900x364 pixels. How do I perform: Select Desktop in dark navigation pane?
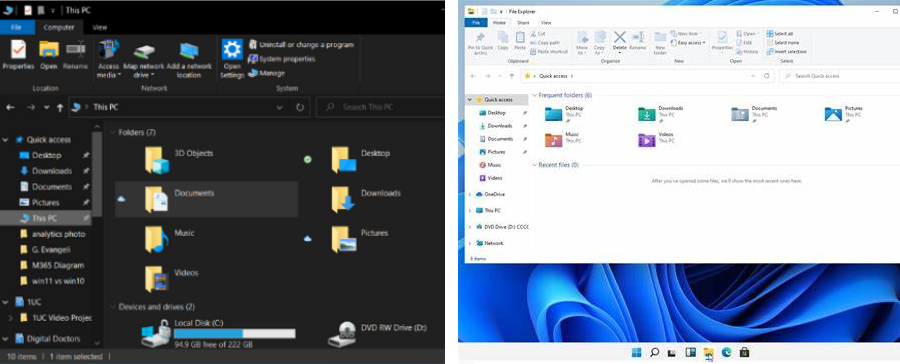pyautogui.click(x=46, y=155)
